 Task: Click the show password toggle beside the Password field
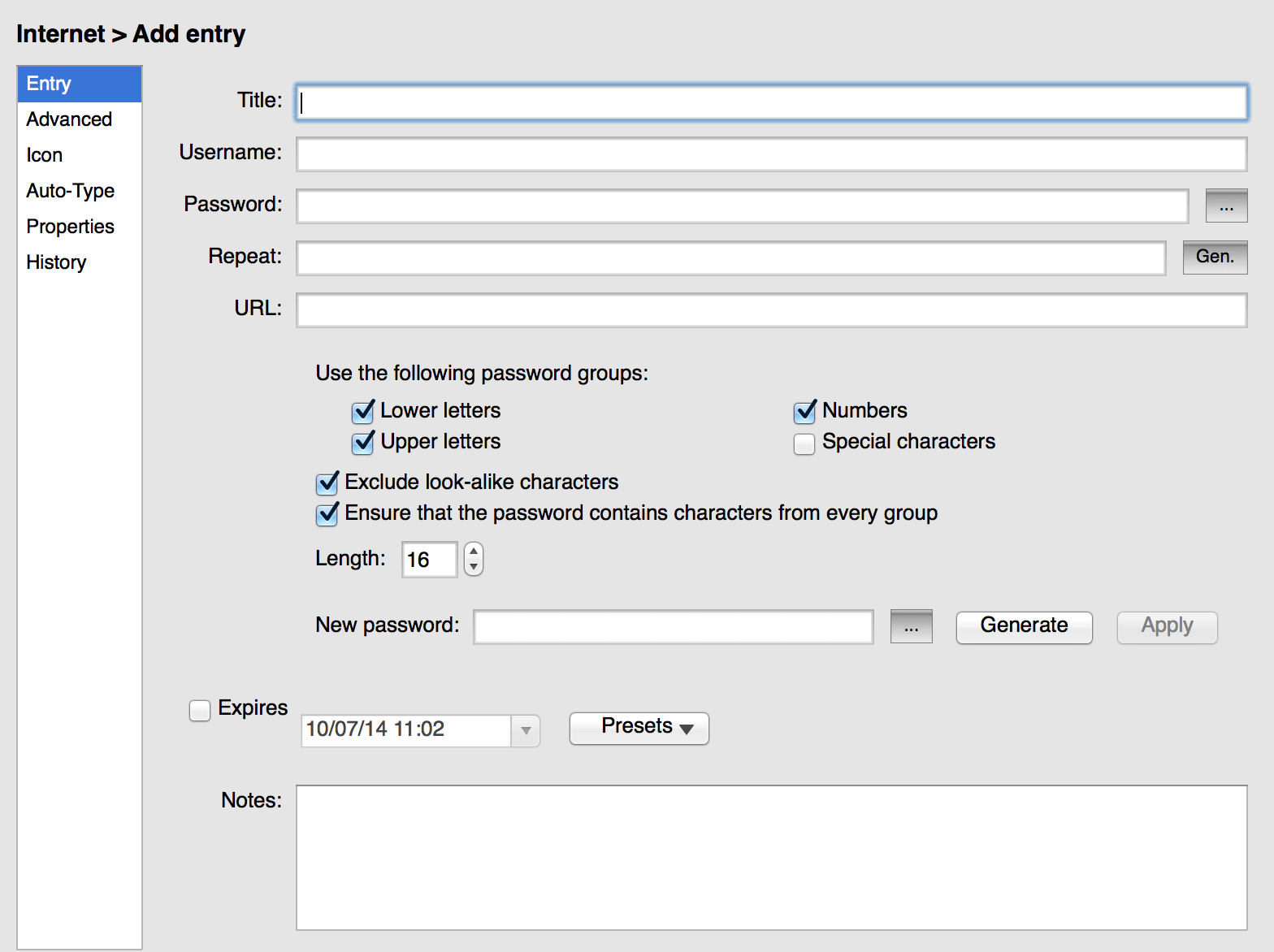pyautogui.click(x=1226, y=206)
